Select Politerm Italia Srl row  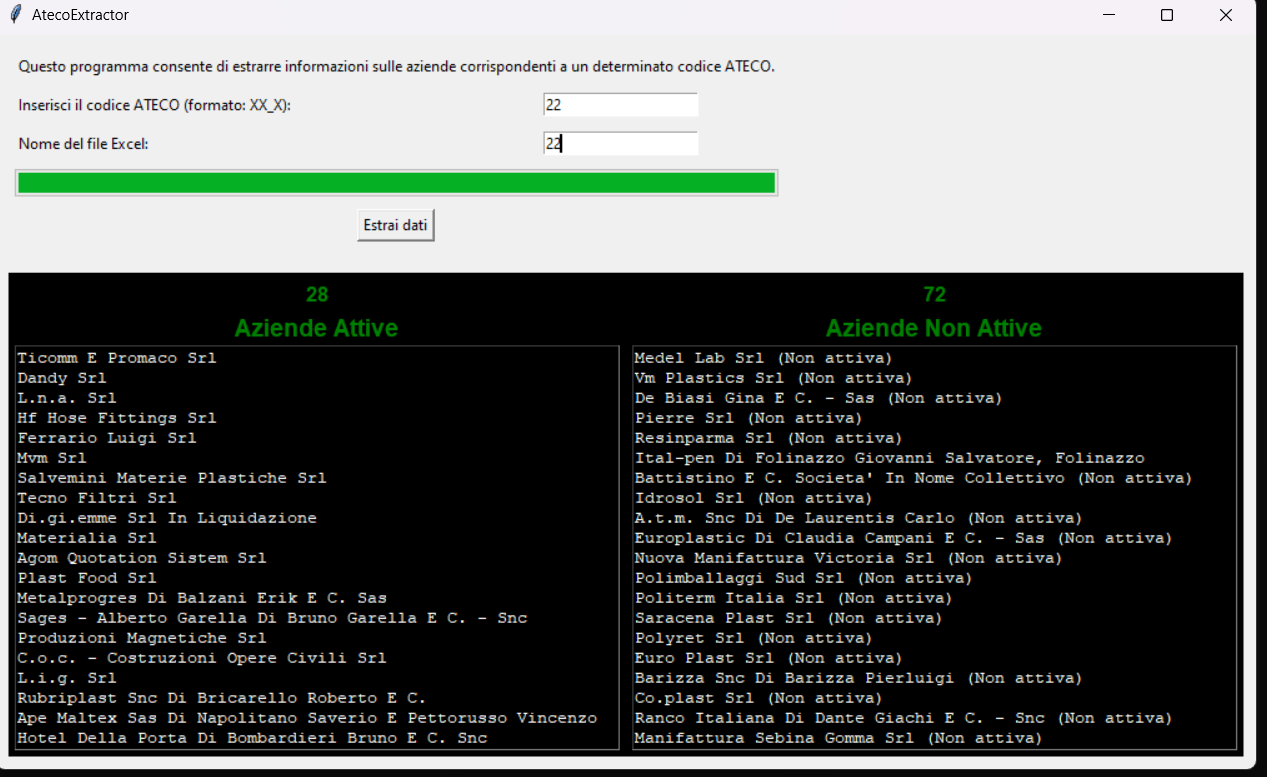click(934, 598)
